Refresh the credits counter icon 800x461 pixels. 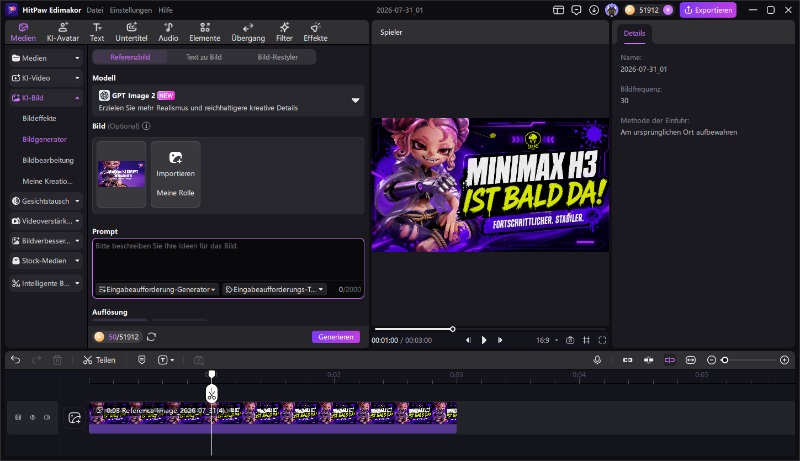tap(151, 337)
